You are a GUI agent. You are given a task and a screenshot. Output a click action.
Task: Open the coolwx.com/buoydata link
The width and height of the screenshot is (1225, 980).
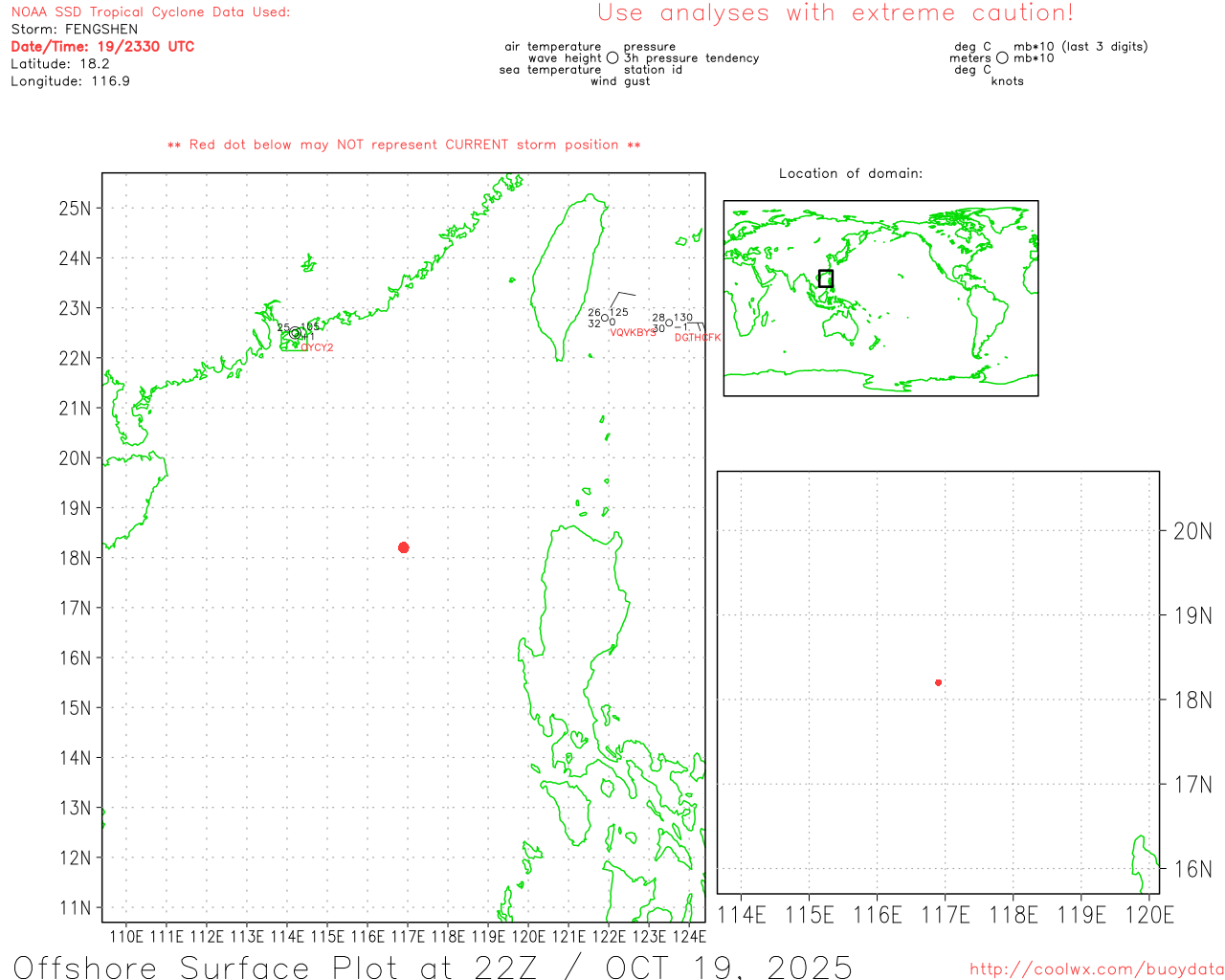[1096, 969]
